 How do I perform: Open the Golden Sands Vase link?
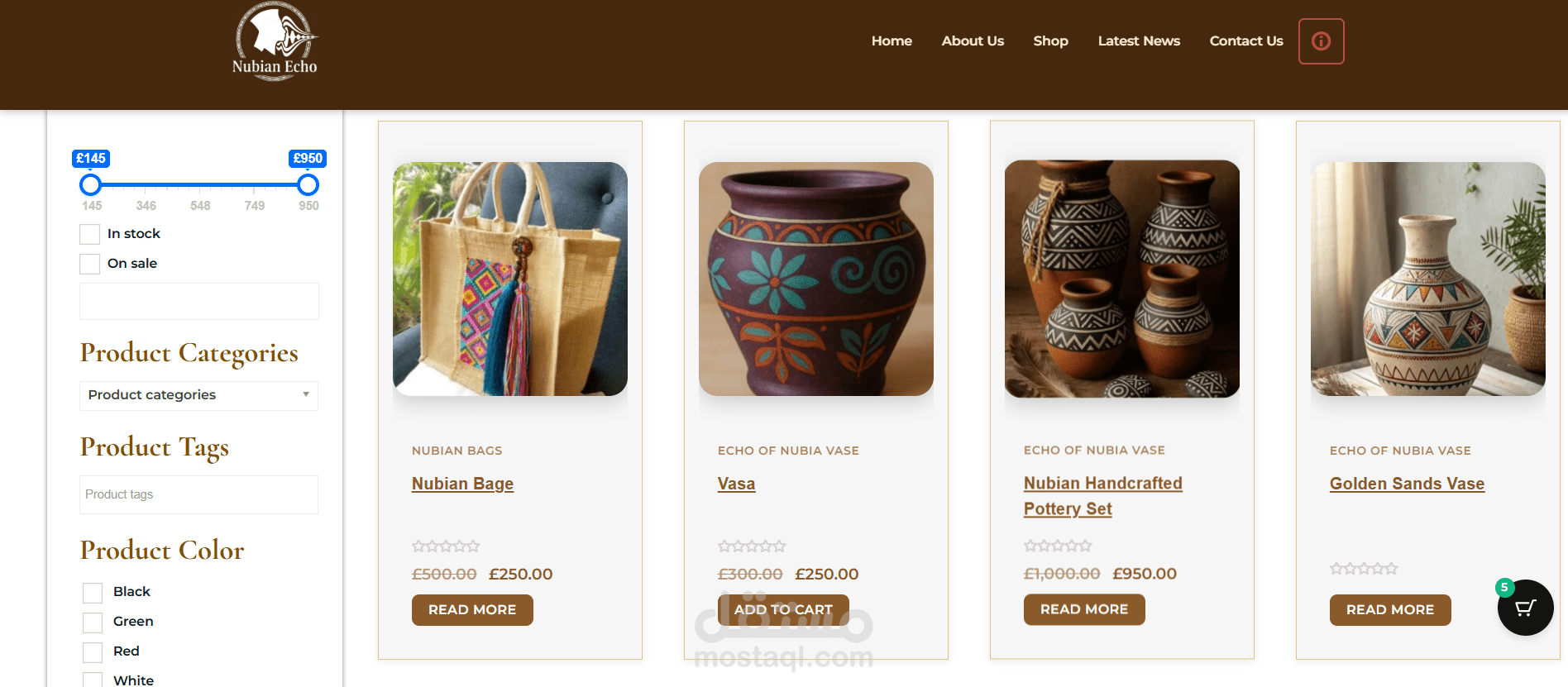[x=1407, y=484]
